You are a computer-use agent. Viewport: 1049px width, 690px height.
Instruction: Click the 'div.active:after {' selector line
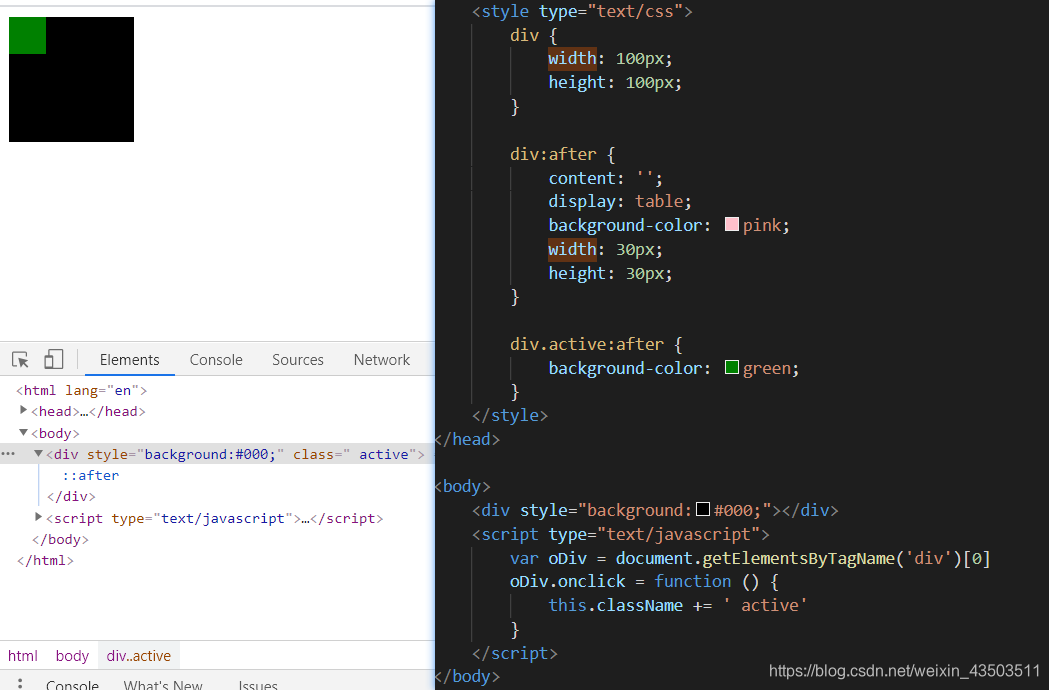pos(596,344)
